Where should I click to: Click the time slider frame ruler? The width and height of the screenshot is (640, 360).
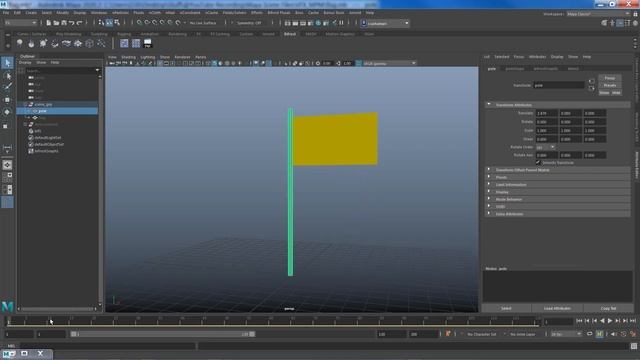click(x=273, y=321)
